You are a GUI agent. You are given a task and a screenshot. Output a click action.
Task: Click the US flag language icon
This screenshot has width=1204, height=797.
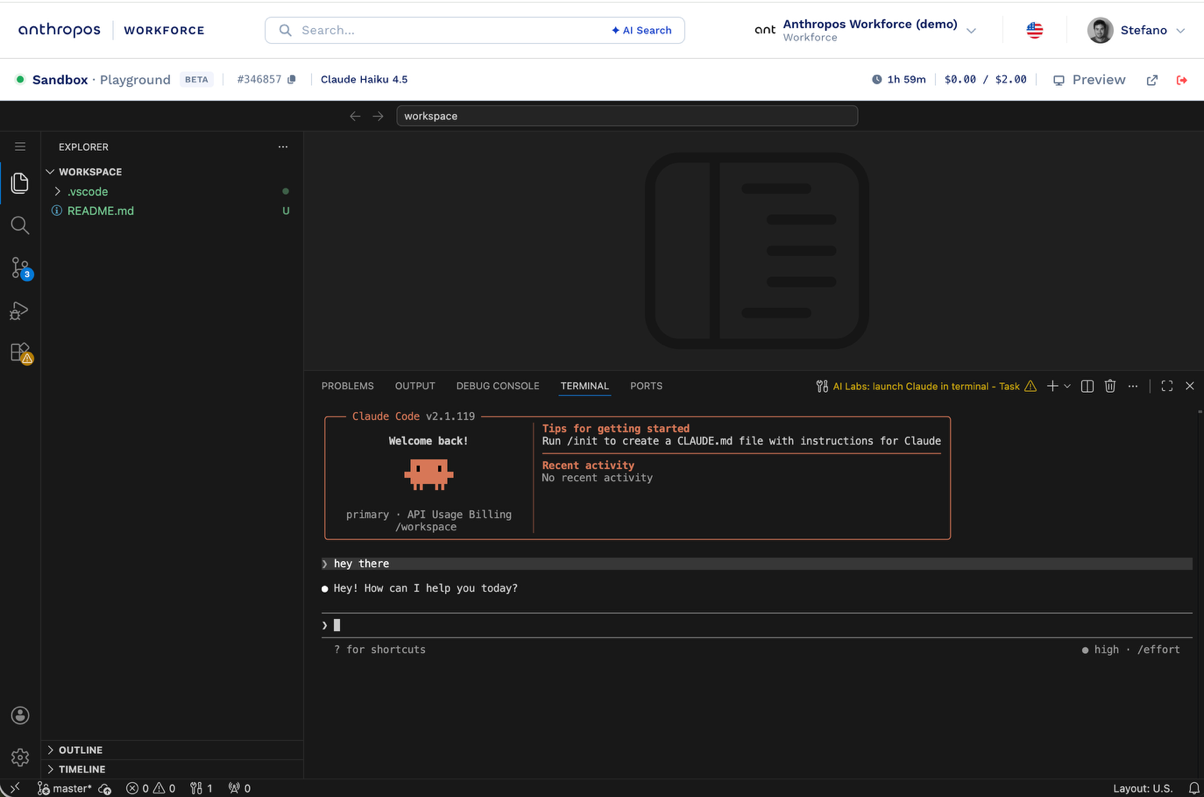pyautogui.click(x=1035, y=30)
